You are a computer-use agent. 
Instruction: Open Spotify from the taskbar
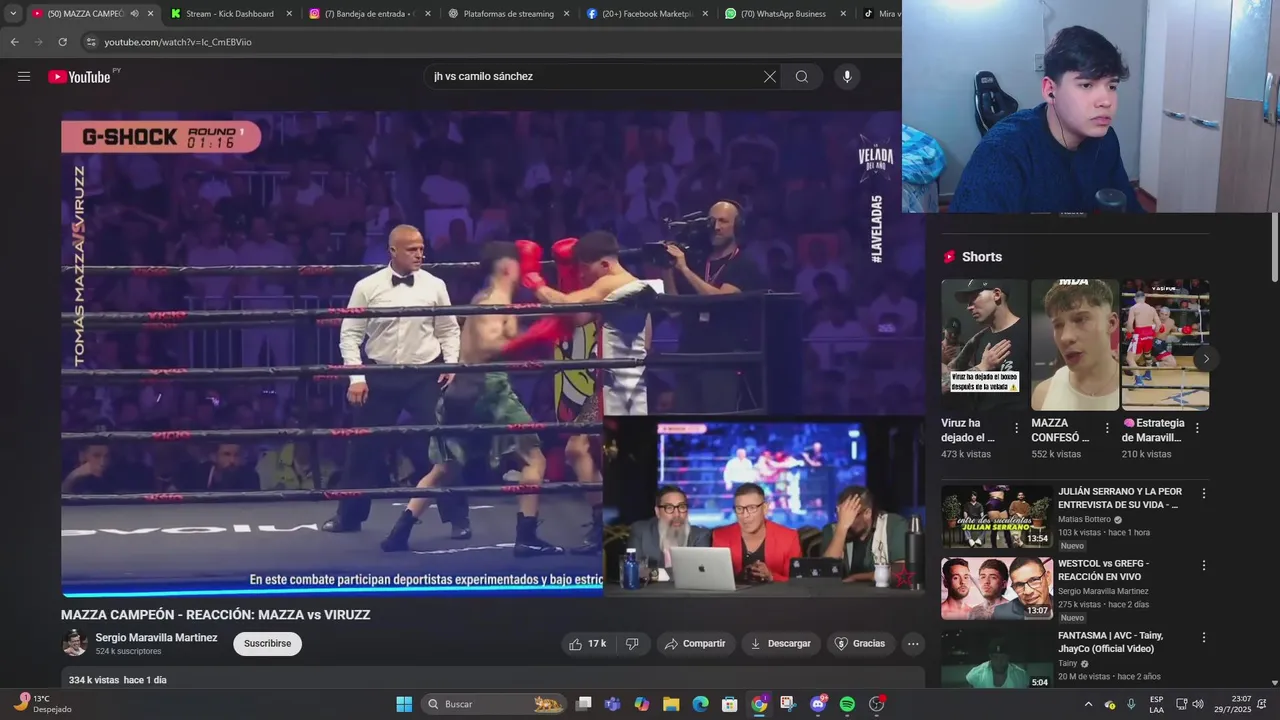tap(847, 704)
